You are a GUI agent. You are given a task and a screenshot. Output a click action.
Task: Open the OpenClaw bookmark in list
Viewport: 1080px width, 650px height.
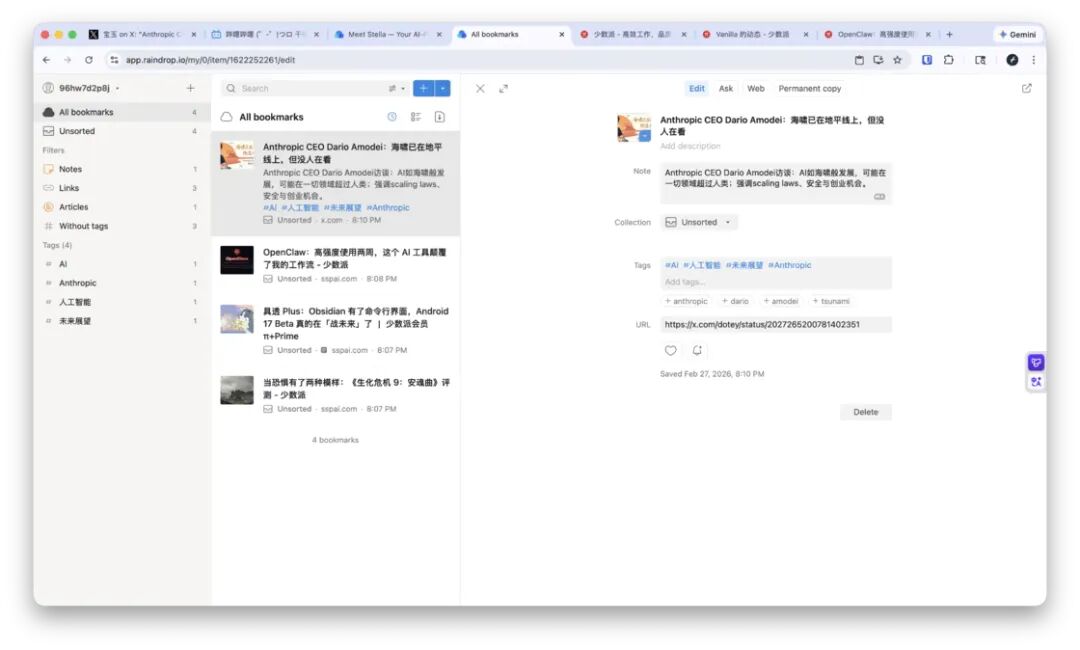coord(335,265)
